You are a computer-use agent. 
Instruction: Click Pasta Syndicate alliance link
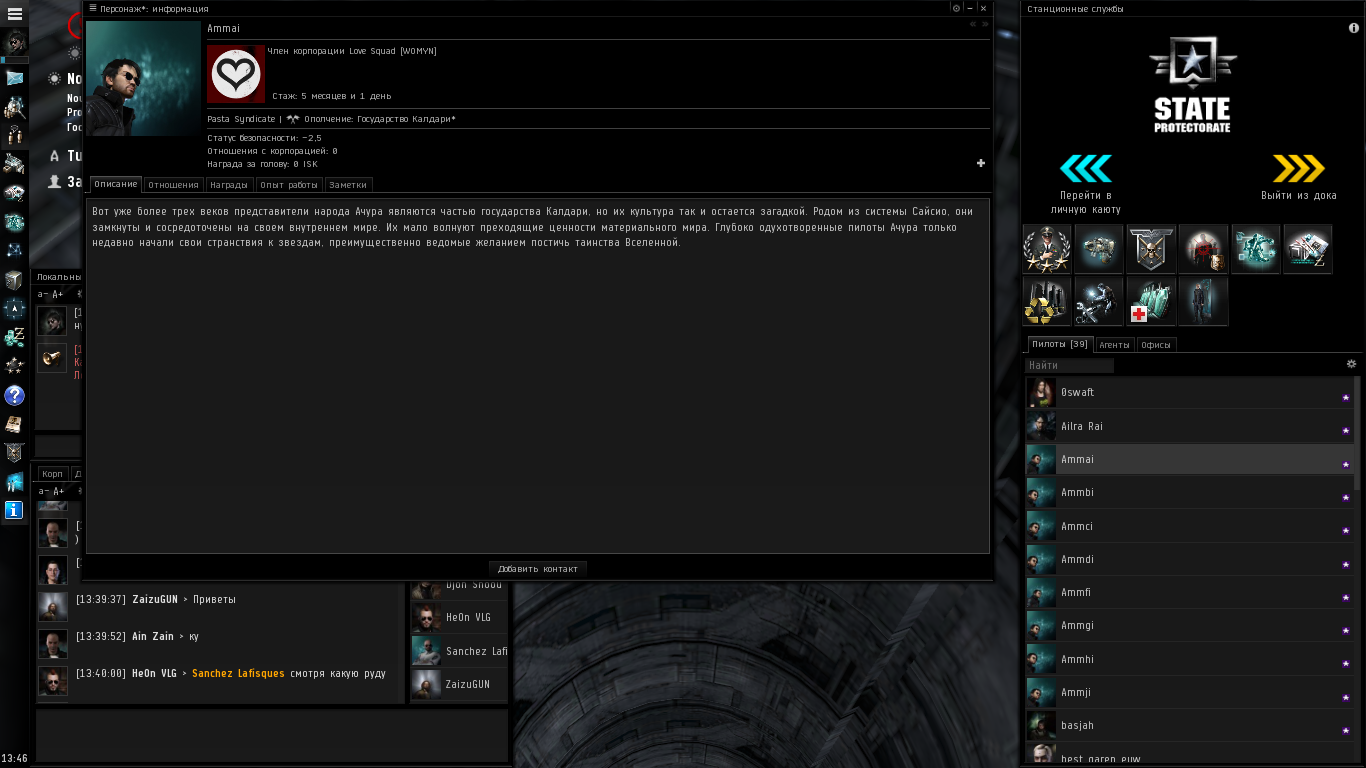pos(241,119)
